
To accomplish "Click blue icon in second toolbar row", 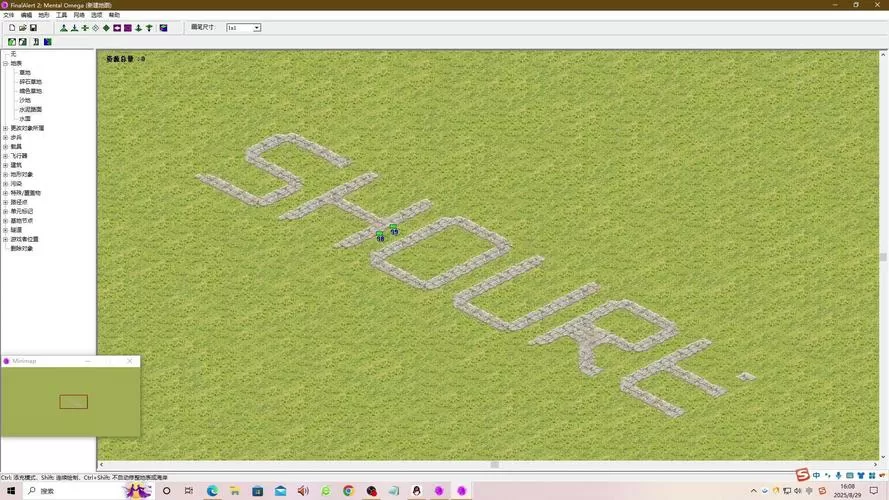I will (x=48, y=42).
